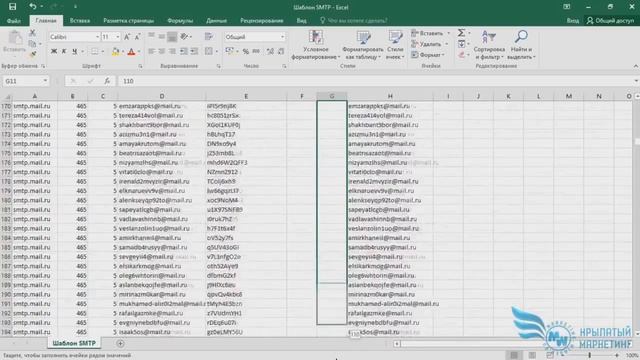Add a new sheet with the plus icon

point(120,344)
